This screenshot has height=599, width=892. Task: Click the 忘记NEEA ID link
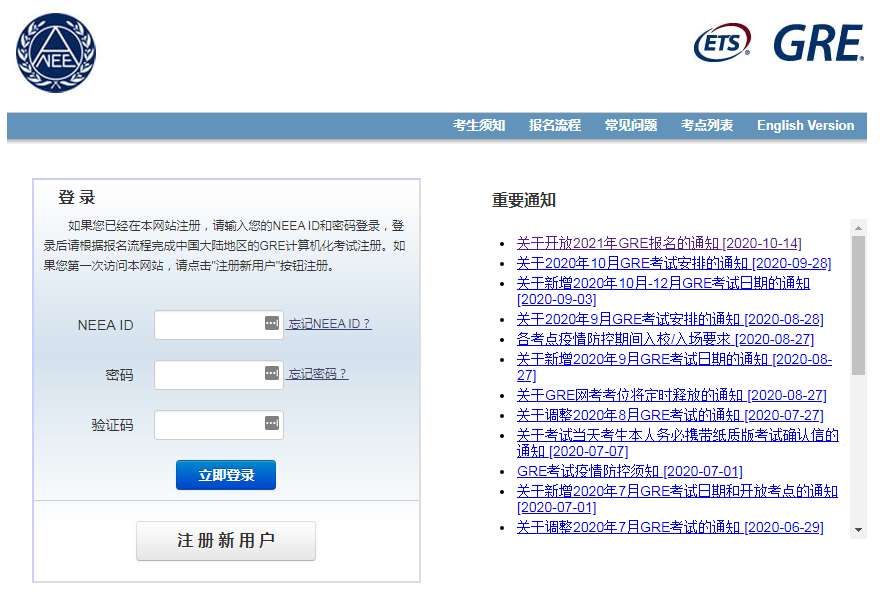pyautogui.click(x=330, y=324)
